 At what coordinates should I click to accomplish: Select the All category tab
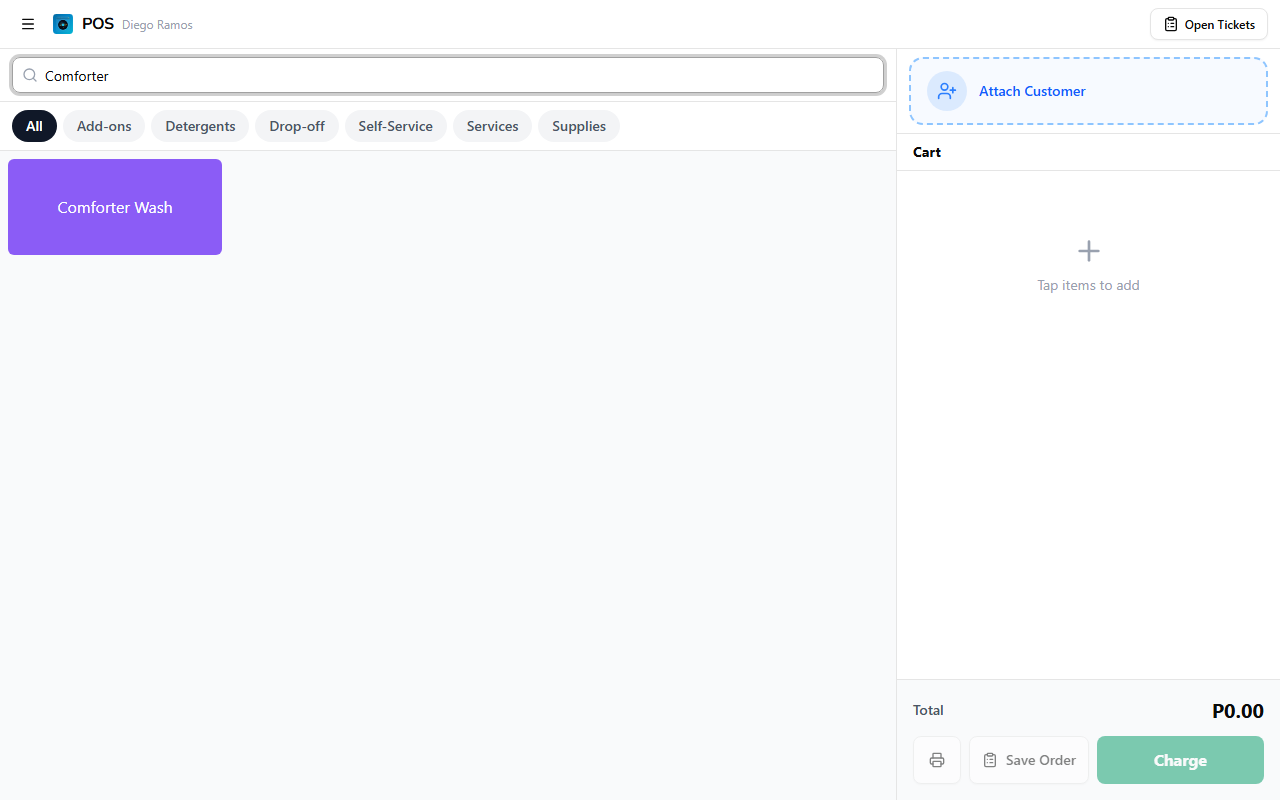[34, 126]
